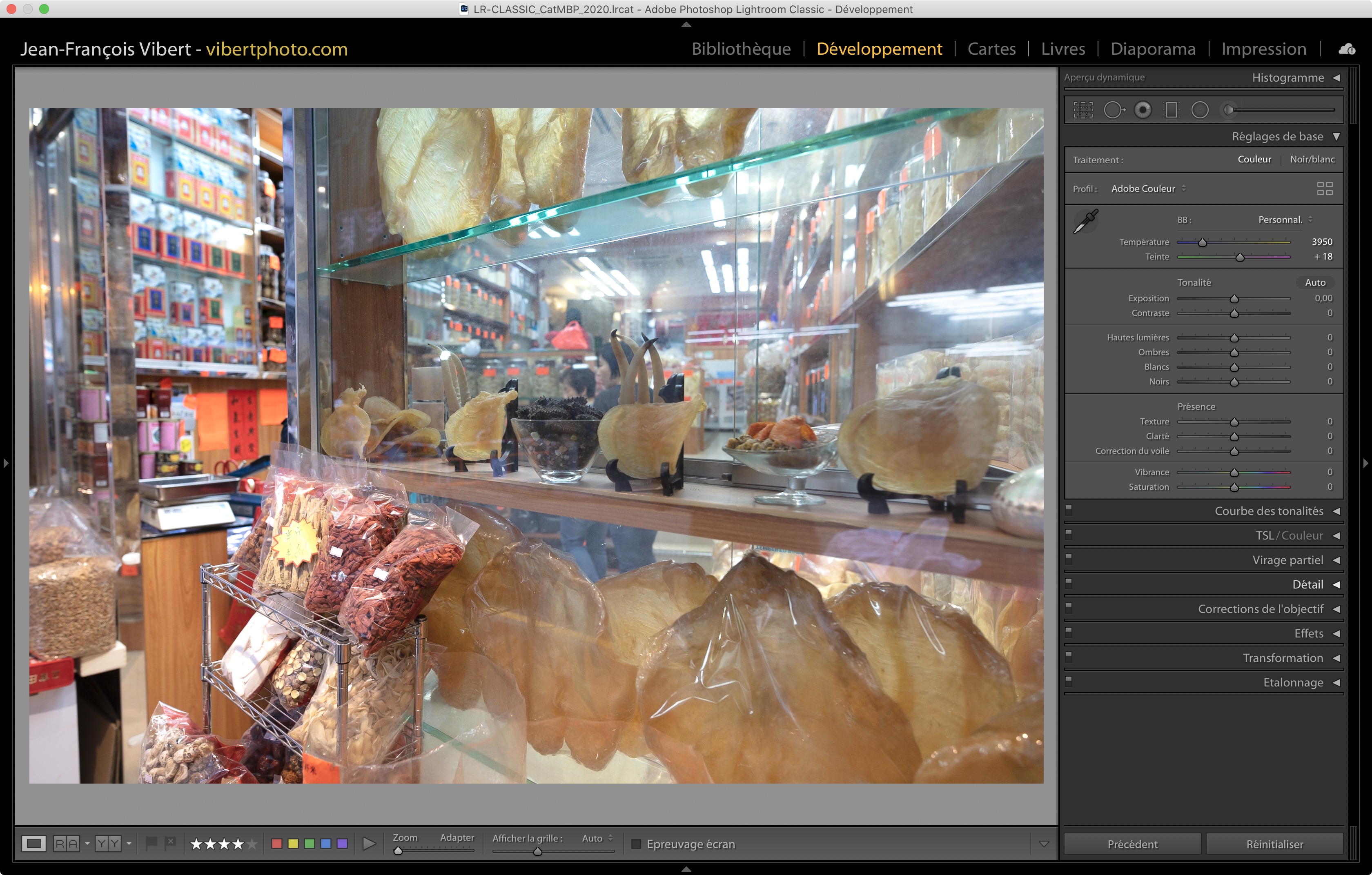Click the cloud sync status icon

click(1346, 49)
